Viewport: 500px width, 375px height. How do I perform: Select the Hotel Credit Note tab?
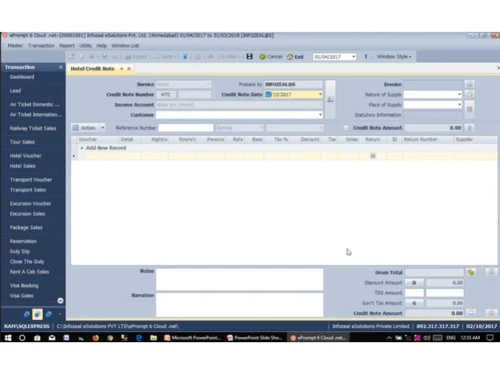click(x=92, y=69)
